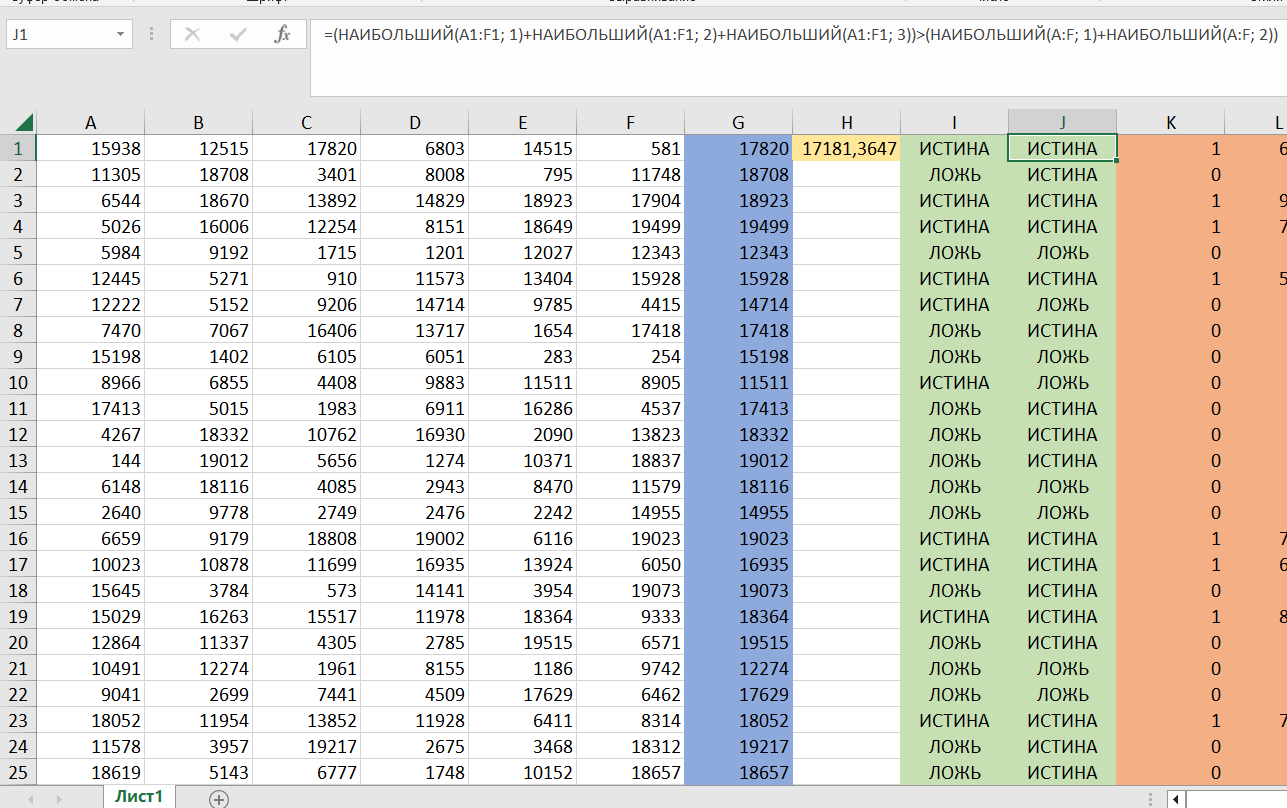Add a new sheet with plus button
The height and width of the screenshot is (808, 1287).
[x=218, y=798]
